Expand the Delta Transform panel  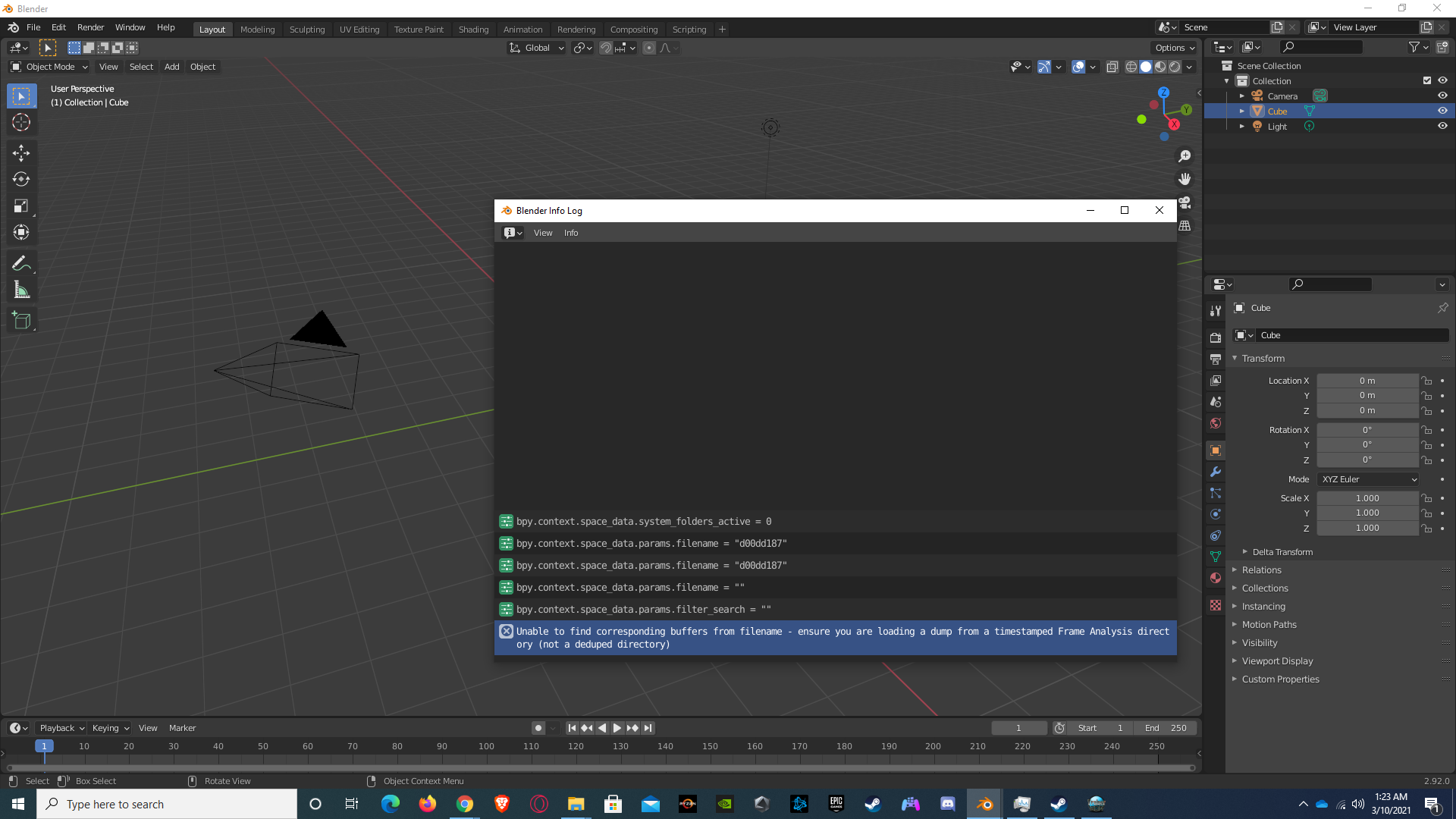pos(1282,552)
